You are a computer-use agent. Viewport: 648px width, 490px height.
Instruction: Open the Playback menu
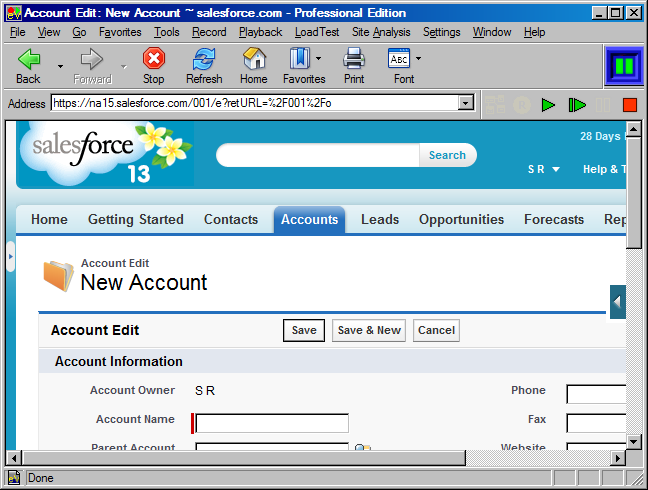coord(260,32)
